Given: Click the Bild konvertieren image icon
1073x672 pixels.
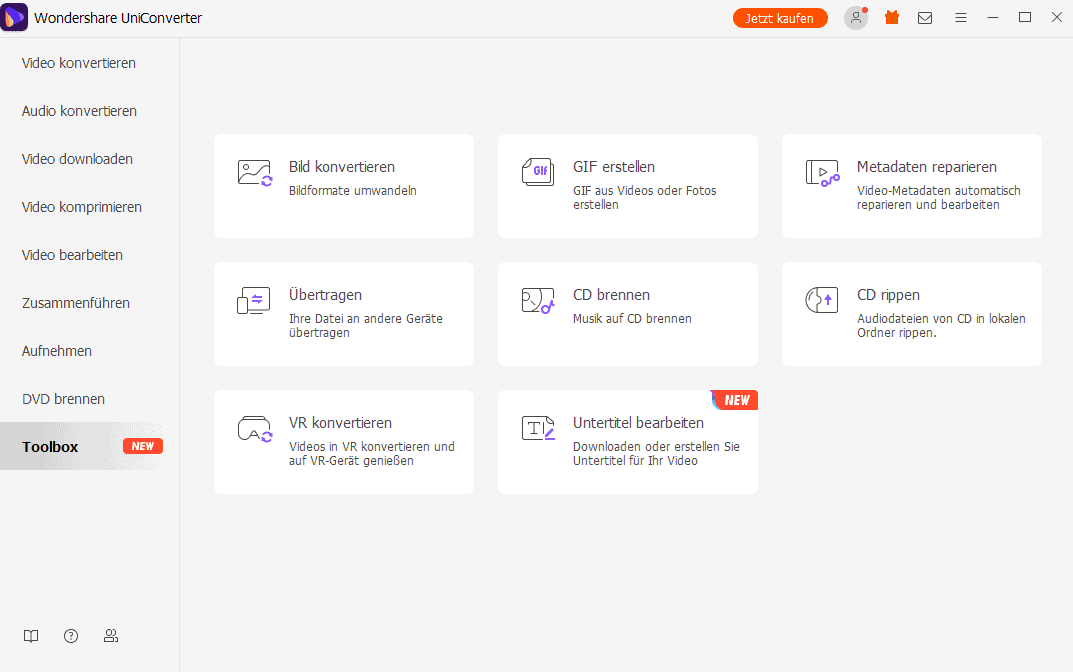Looking at the screenshot, I should point(254,172).
